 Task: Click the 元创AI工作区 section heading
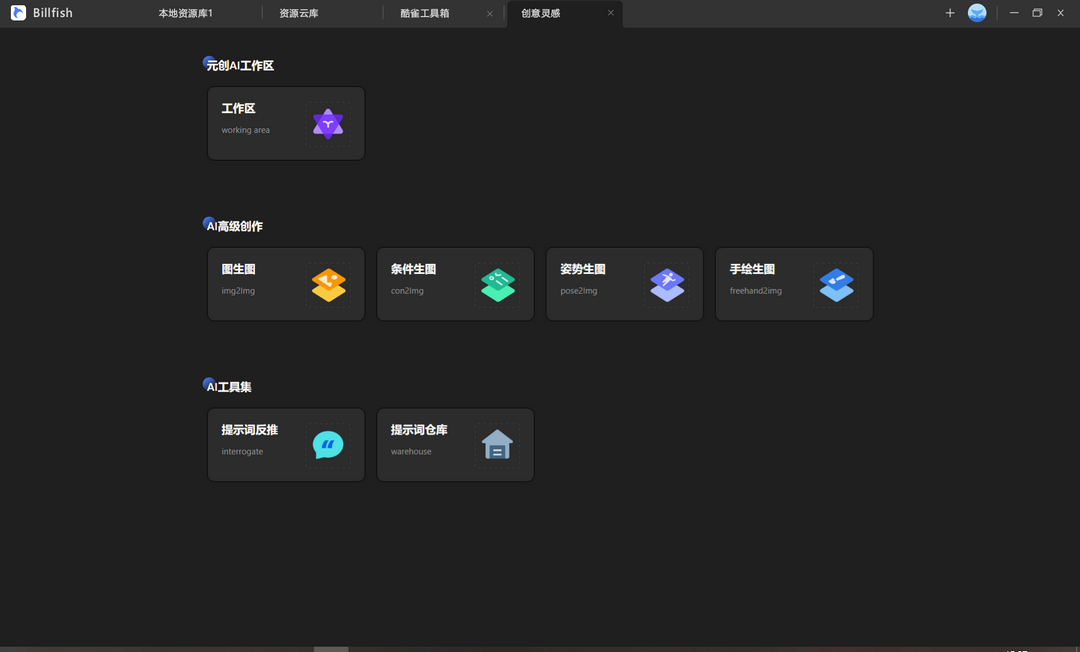pyautogui.click(x=238, y=64)
